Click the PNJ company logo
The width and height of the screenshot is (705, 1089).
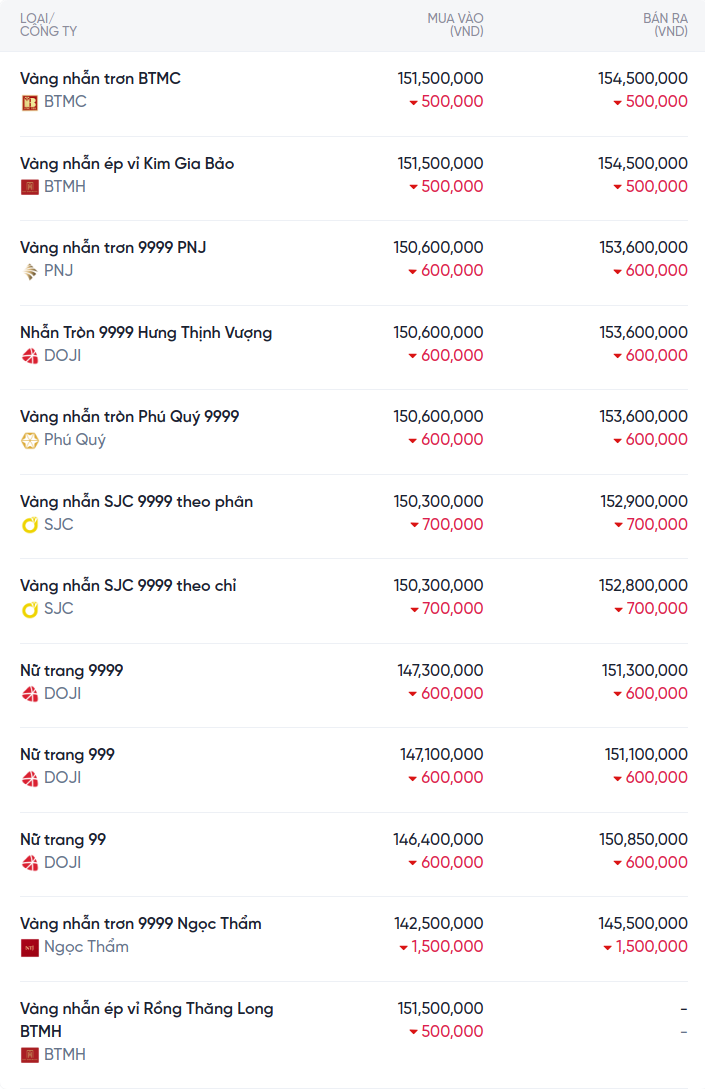pyautogui.click(x=30, y=271)
